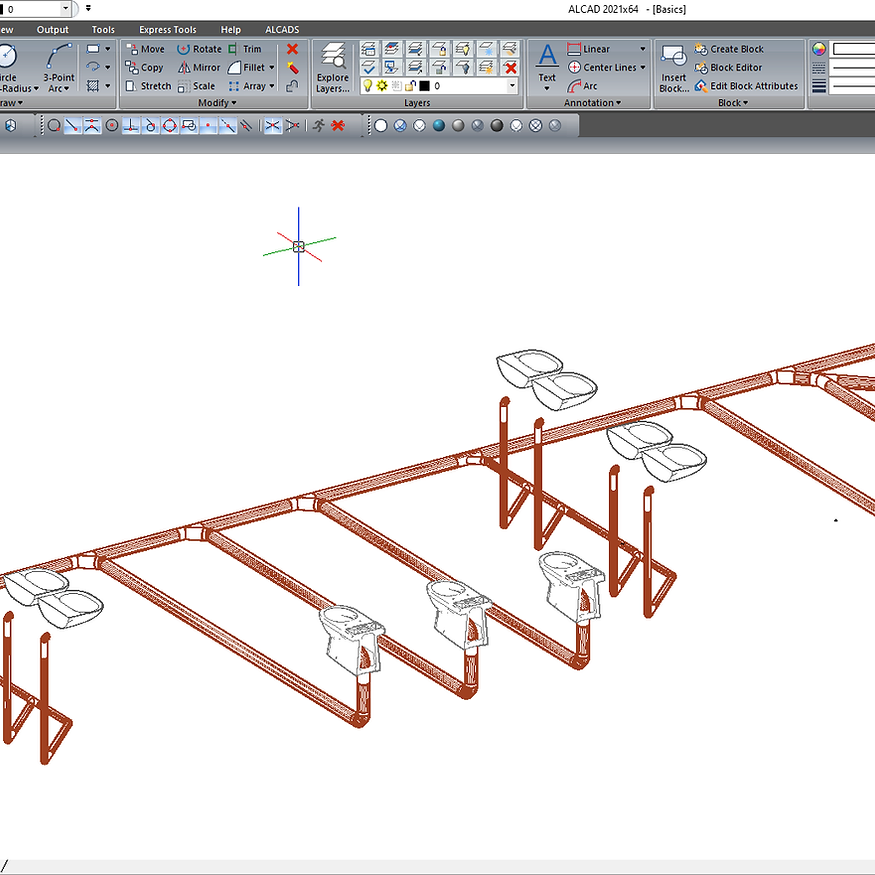
Task: Toggle layer 0 lock padlock in dropdown
Action: pos(411,86)
